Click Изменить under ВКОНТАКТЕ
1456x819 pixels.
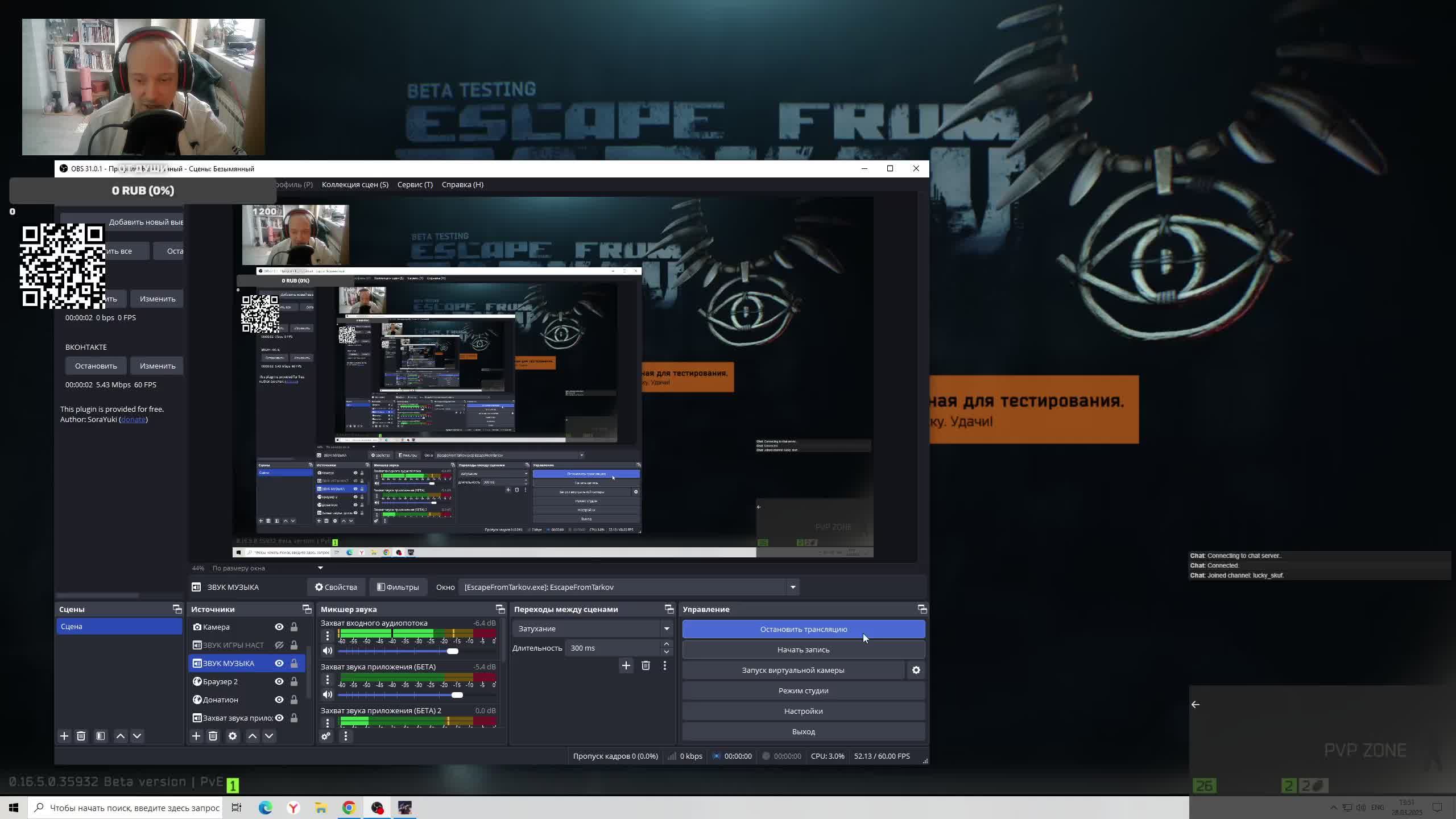coord(158,366)
